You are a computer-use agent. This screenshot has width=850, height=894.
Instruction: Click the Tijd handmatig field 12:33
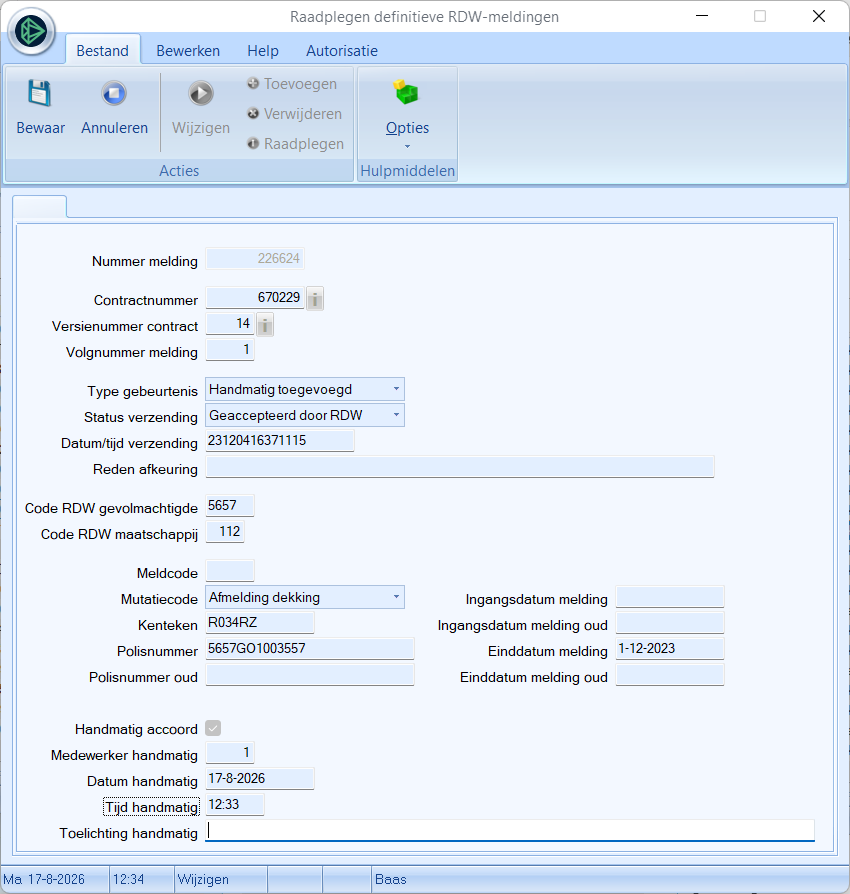tap(234, 805)
